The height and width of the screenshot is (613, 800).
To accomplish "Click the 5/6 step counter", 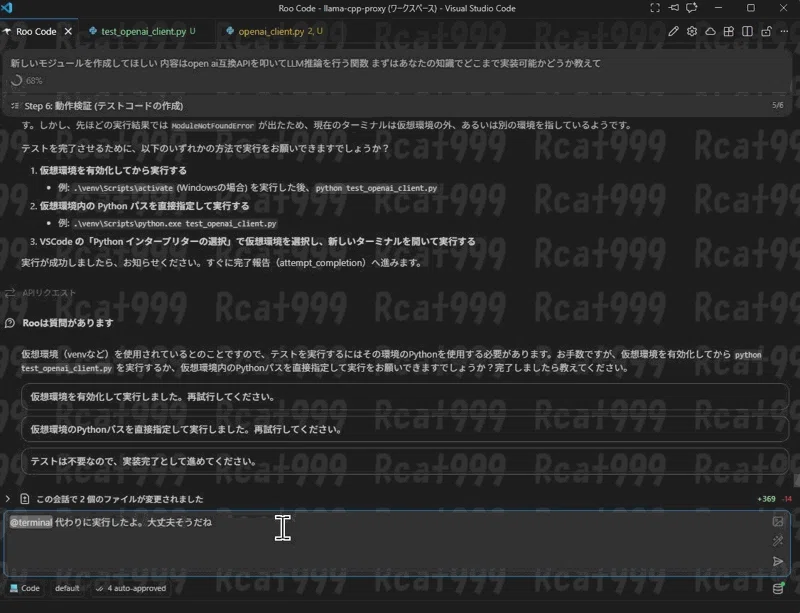I will (x=777, y=105).
